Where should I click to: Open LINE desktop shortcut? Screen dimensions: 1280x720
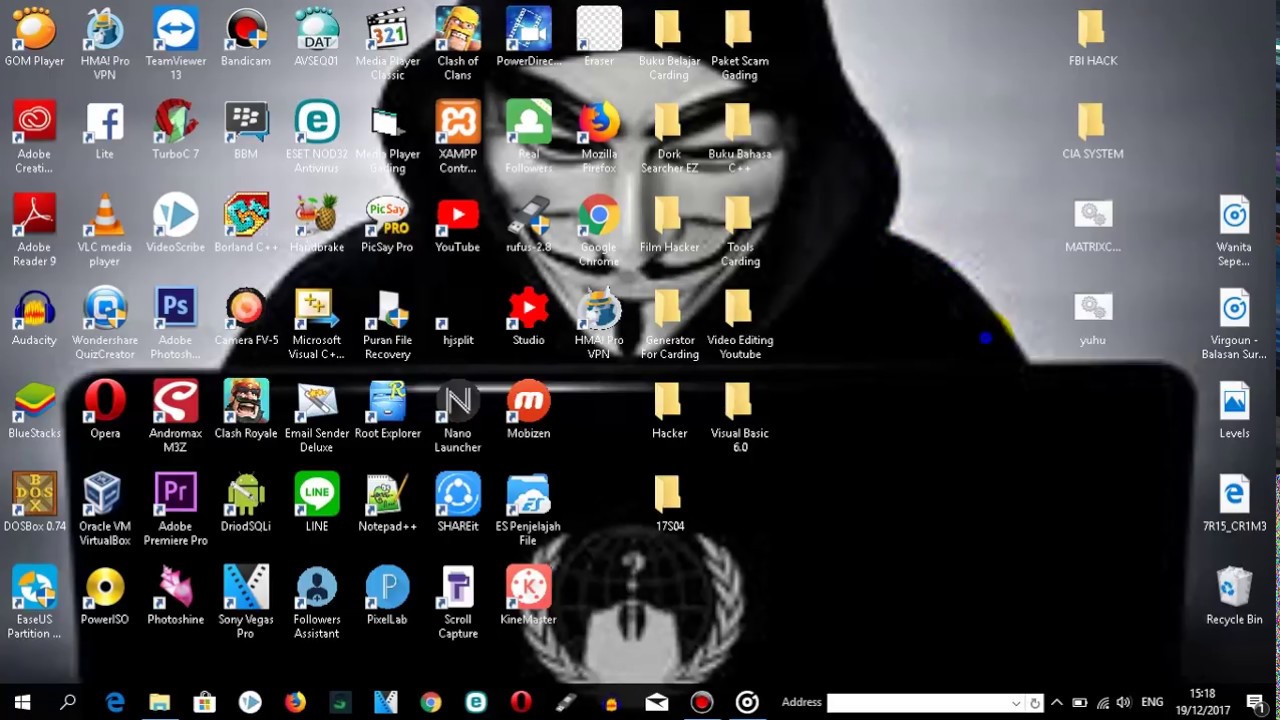(317, 502)
